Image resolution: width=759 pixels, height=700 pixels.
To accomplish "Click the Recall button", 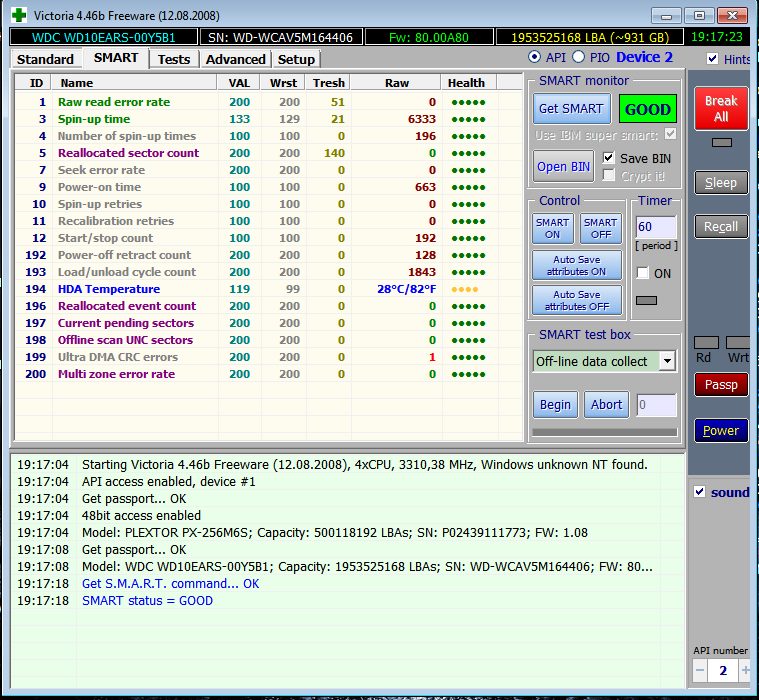I will 721,227.
